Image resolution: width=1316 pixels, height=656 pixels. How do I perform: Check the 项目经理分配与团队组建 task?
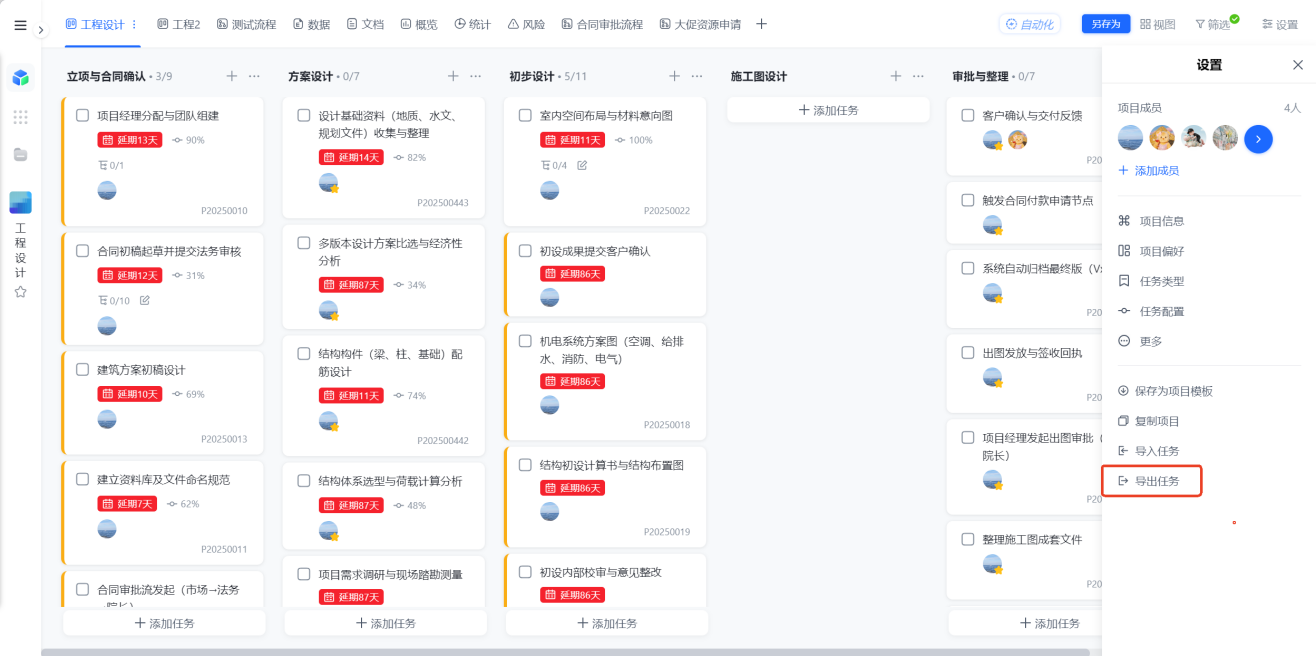[83, 115]
